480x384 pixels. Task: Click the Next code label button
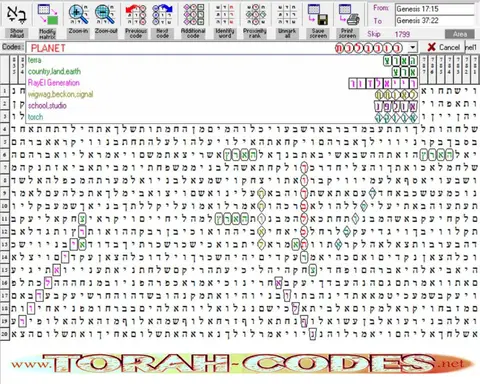(163, 33)
